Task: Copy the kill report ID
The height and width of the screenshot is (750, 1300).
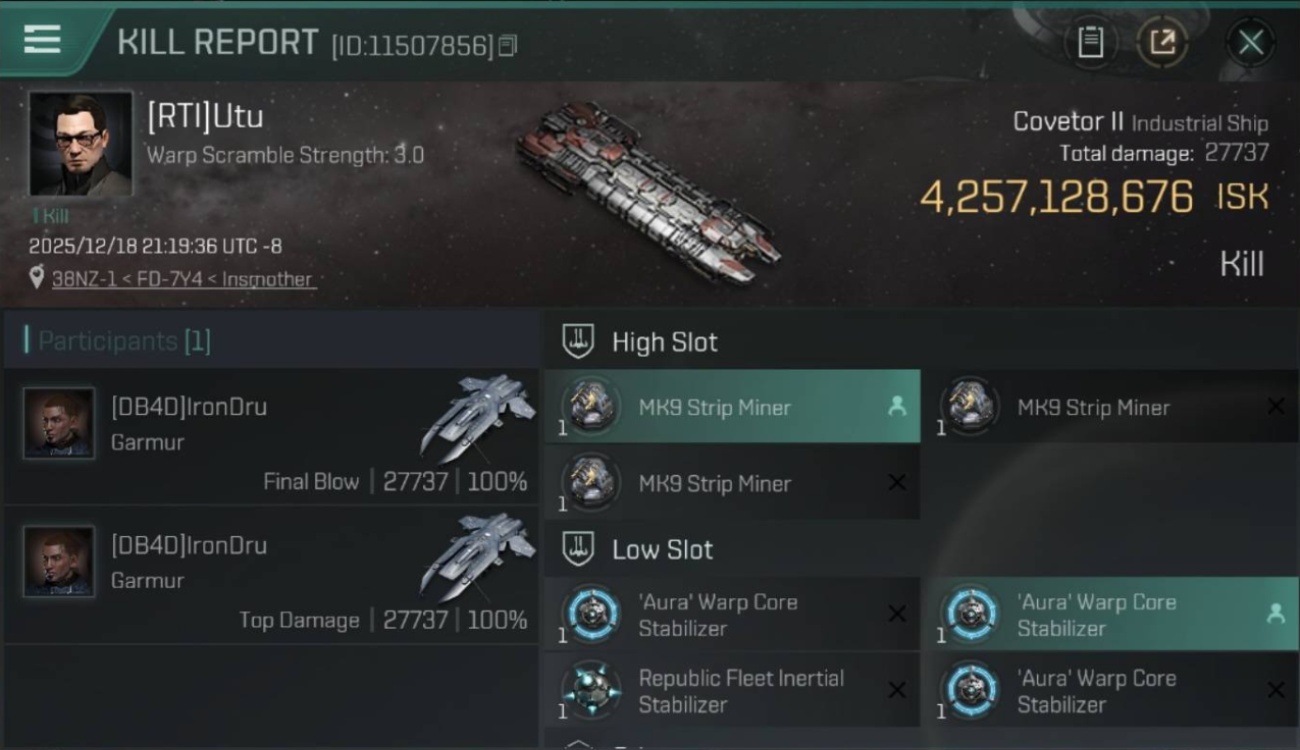Action: coord(507,45)
